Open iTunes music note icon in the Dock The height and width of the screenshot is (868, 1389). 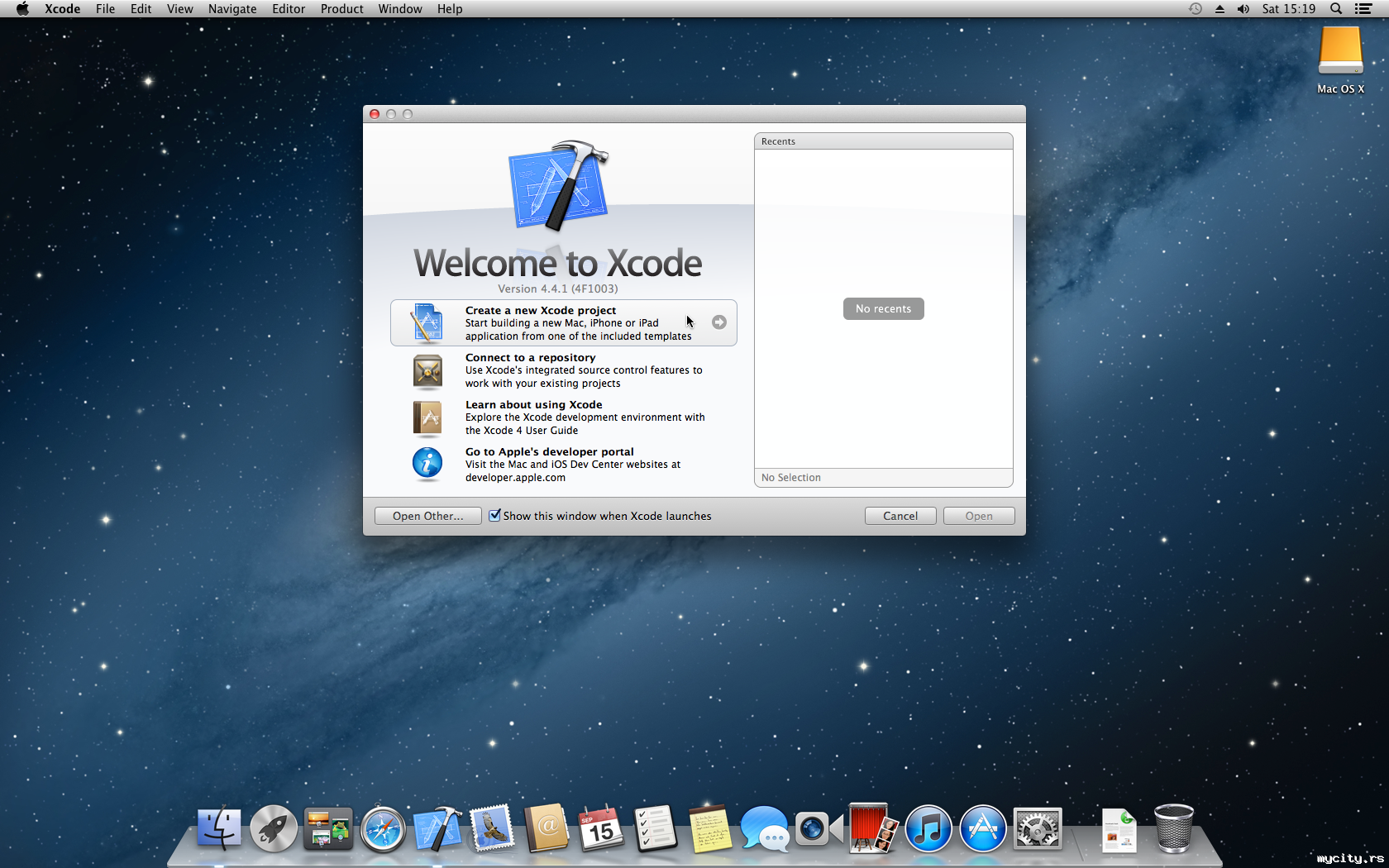928,828
